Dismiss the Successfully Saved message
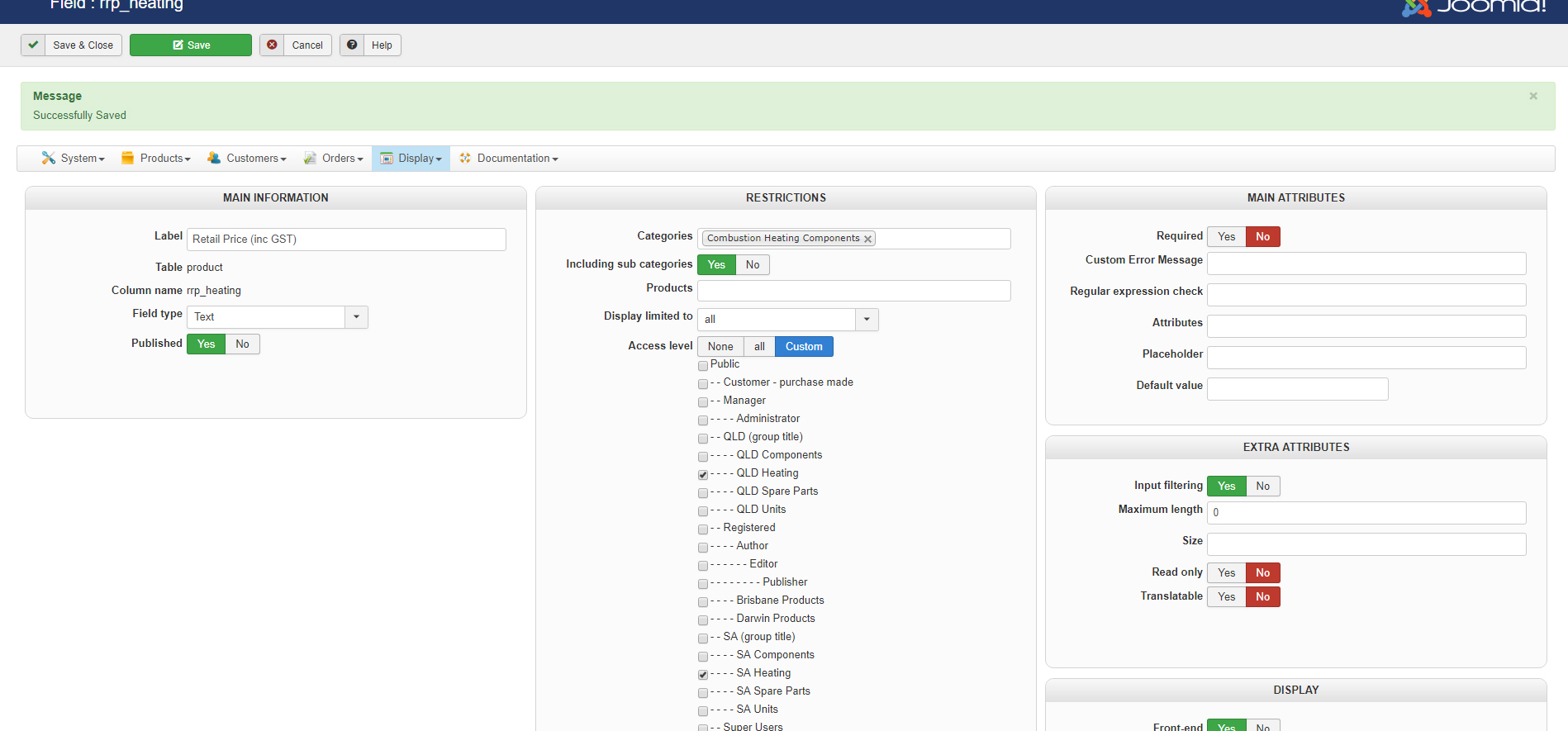Image resolution: width=1568 pixels, height=731 pixels. 1533,96
